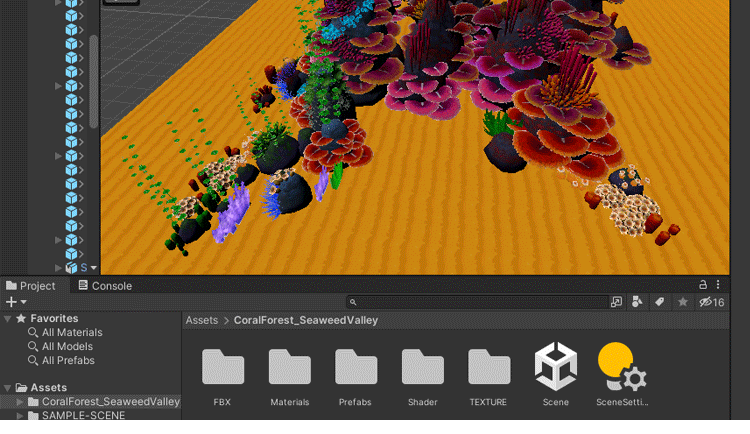Collapse the Favorites section

point(8,319)
